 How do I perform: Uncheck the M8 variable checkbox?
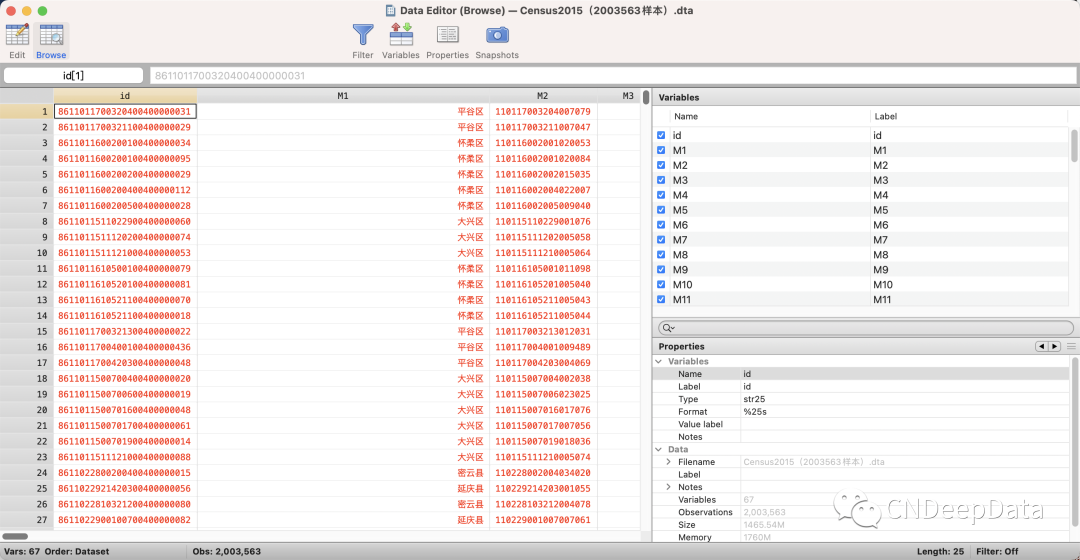[661, 255]
